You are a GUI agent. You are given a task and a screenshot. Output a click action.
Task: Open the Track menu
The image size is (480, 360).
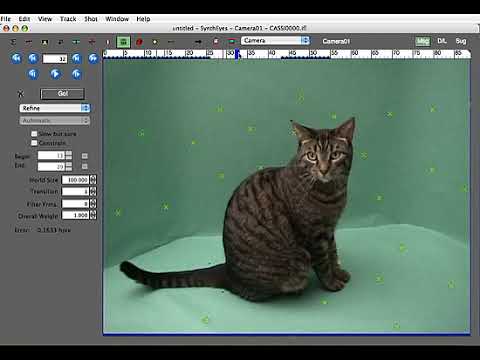pyautogui.click(x=68, y=19)
